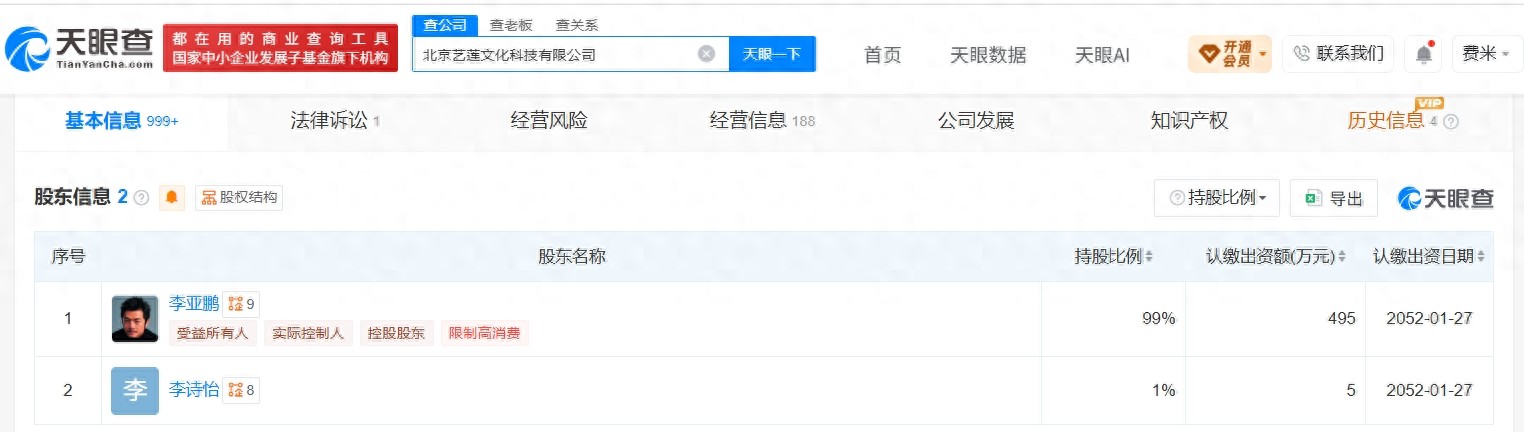Open the 经营风险 tab

coord(549,121)
